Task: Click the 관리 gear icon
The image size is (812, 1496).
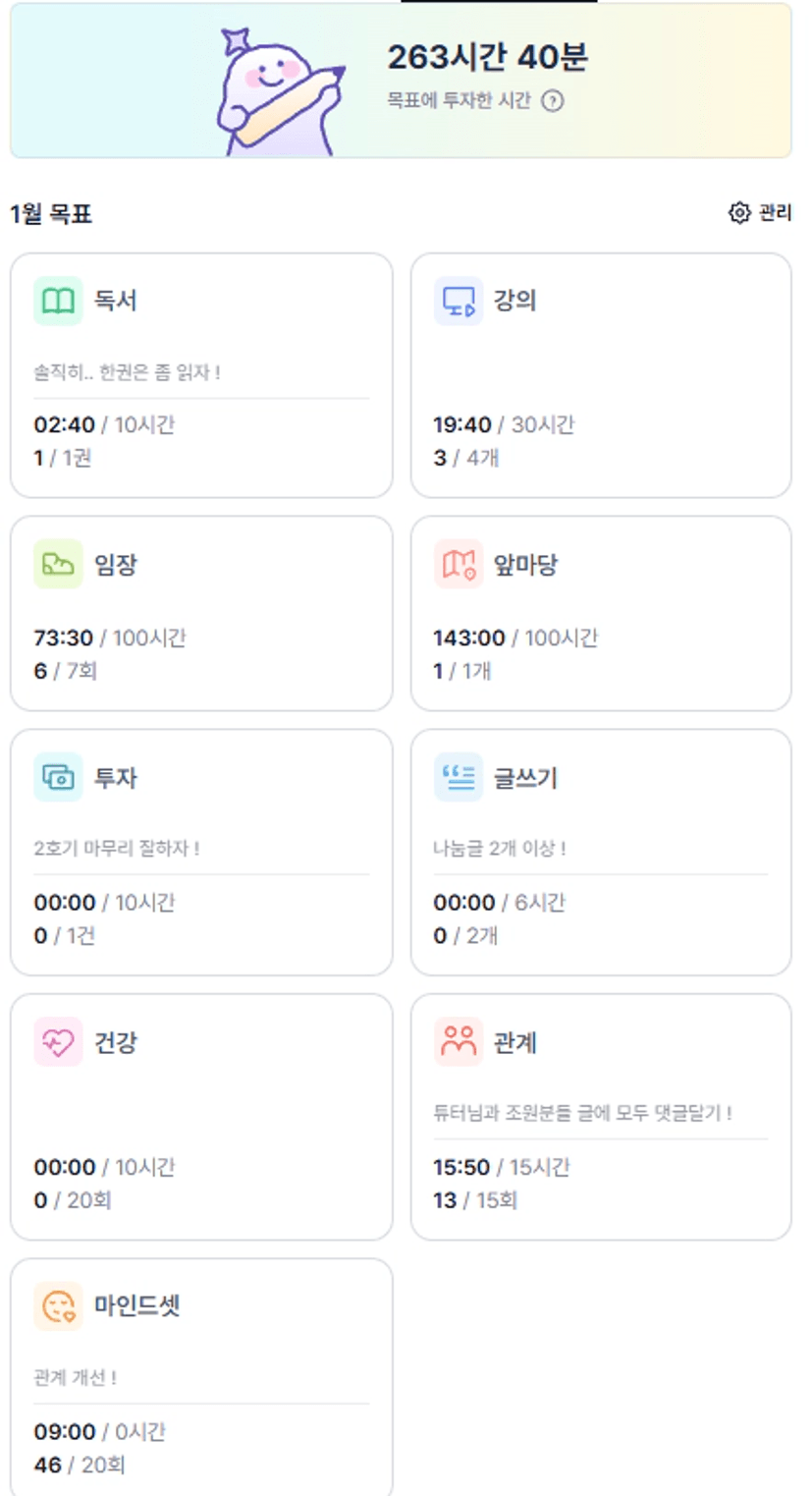Action: (x=739, y=213)
